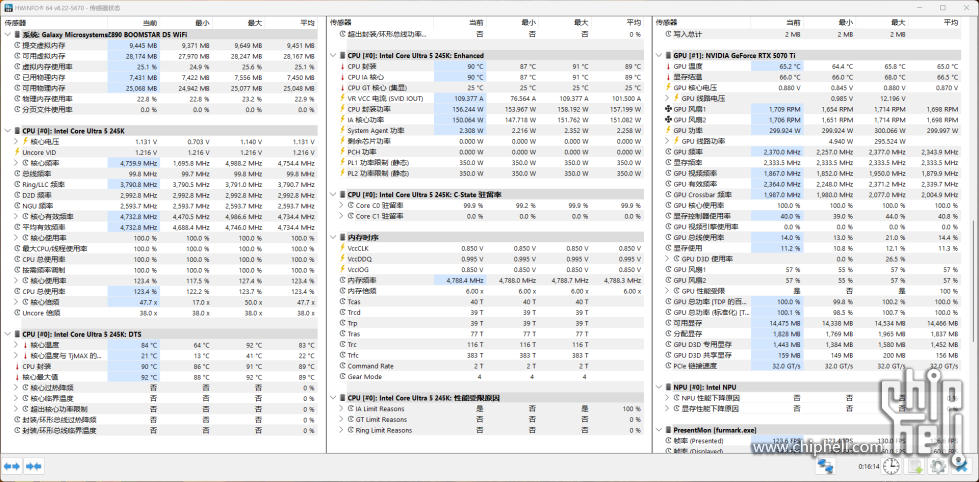Image resolution: width=979 pixels, height=482 pixels.
Task: Click the thermometer icon beside 核心最大值
Action: click(17, 376)
